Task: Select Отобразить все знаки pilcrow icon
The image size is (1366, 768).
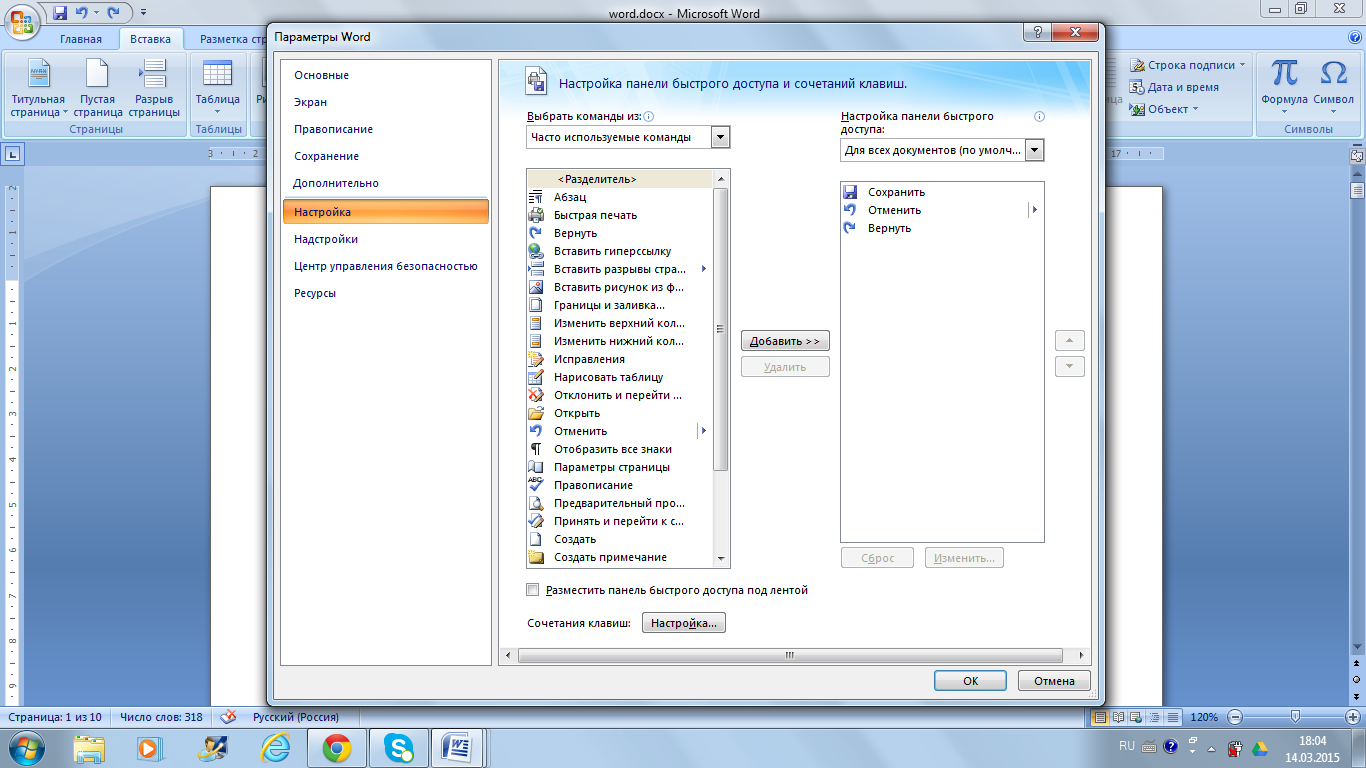Action: coord(535,449)
